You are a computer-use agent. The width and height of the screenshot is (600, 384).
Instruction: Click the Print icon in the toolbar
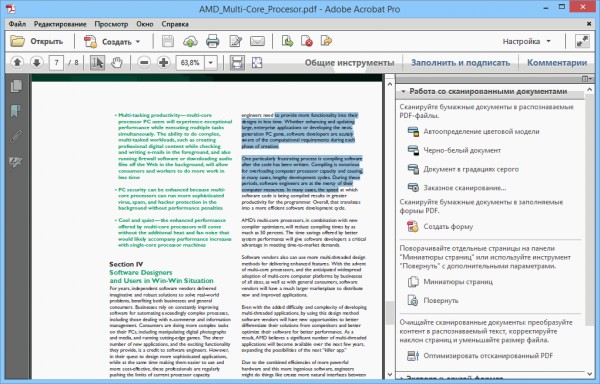pyautogui.click(x=212, y=41)
